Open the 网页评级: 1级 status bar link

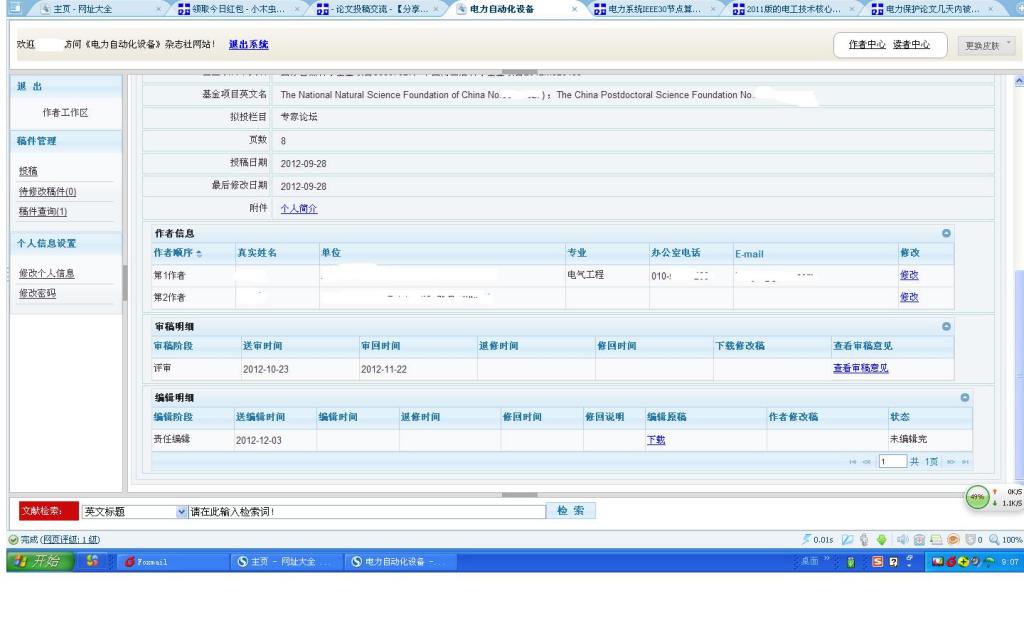(x=71, y=539)
